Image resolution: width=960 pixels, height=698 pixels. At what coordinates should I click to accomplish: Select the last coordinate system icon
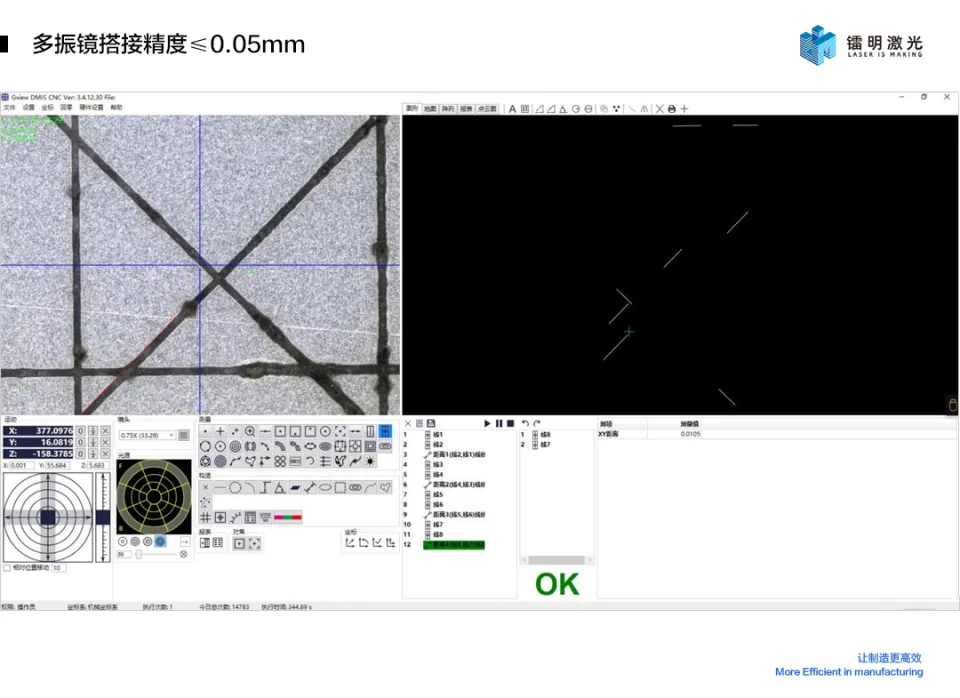click(x=391, y=542)
